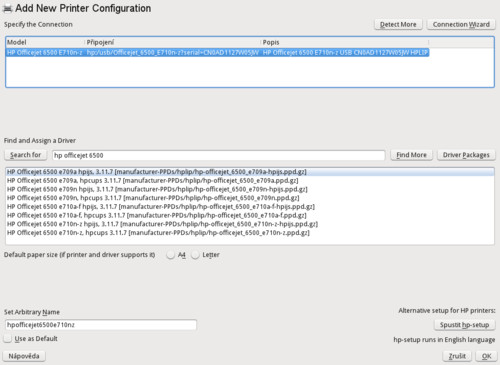Screen dimensions: 500x365
Task: Click the Model column header
Action: pyautogui.click(x=45, y=42)
